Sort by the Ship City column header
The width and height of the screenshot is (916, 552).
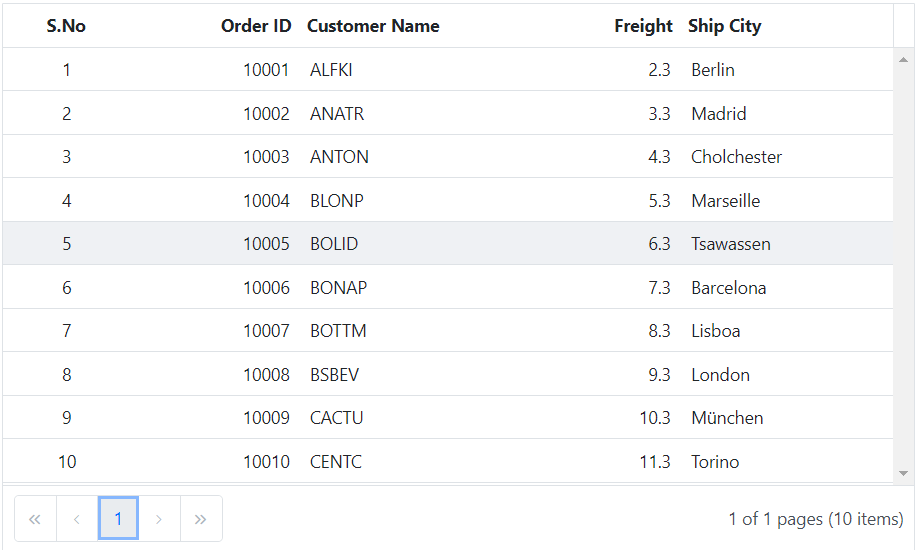pos(724,26)
